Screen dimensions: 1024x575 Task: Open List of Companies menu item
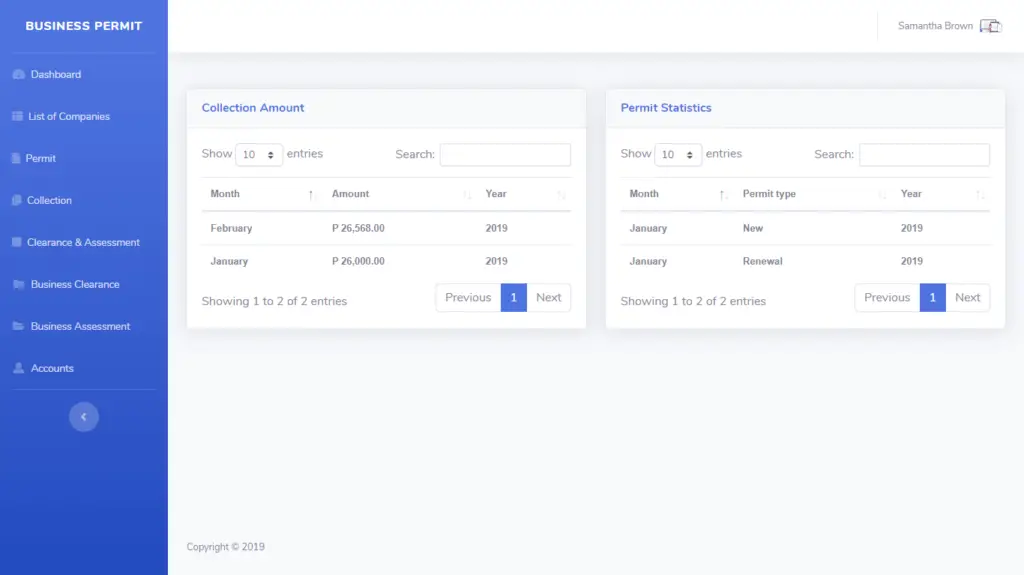(69, 117)
